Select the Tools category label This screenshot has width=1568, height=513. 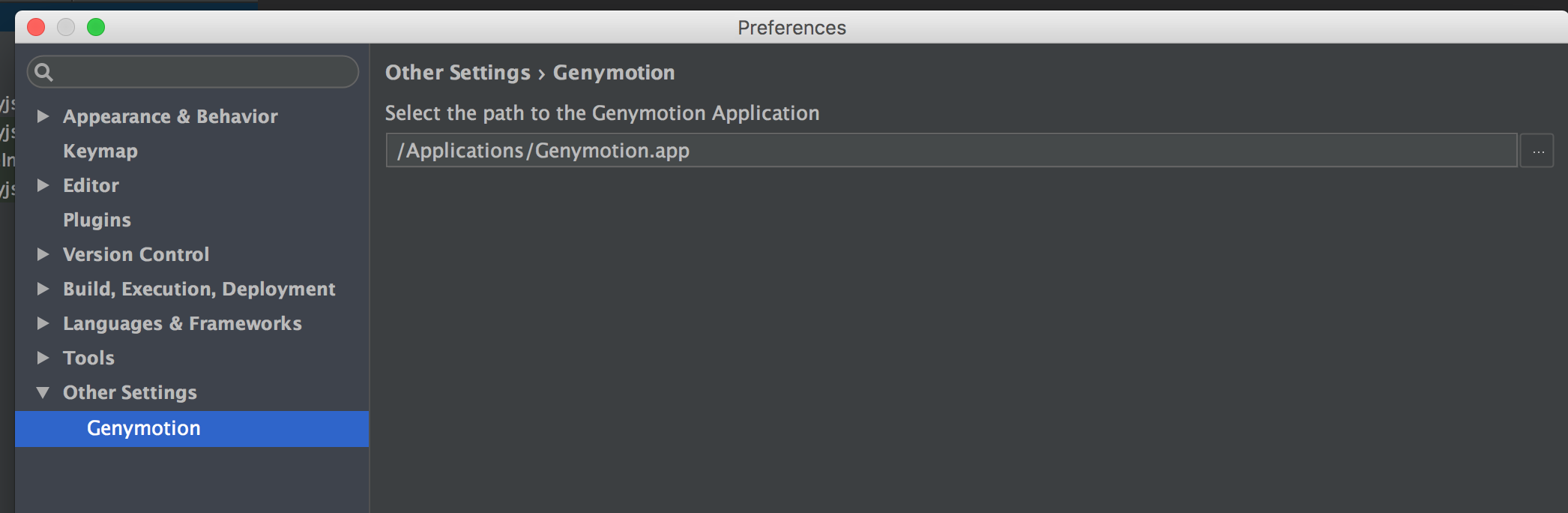point(88,358)
